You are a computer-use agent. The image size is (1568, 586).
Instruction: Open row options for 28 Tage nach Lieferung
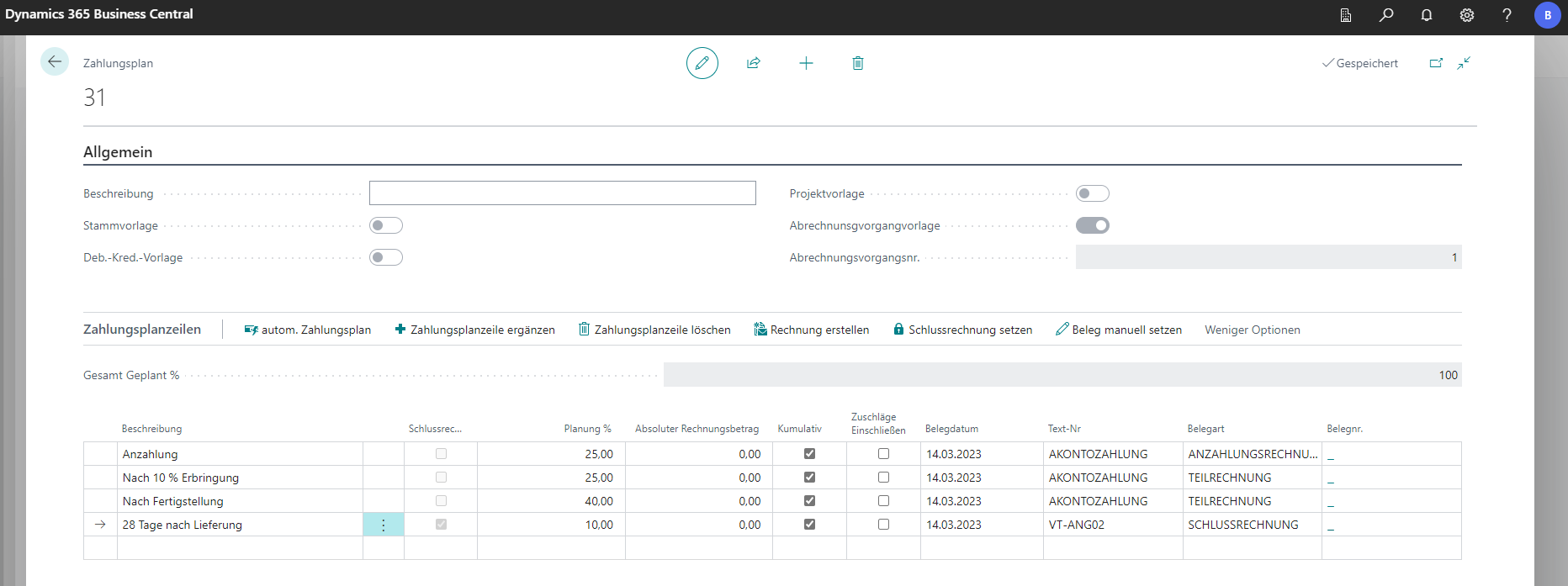384,525
